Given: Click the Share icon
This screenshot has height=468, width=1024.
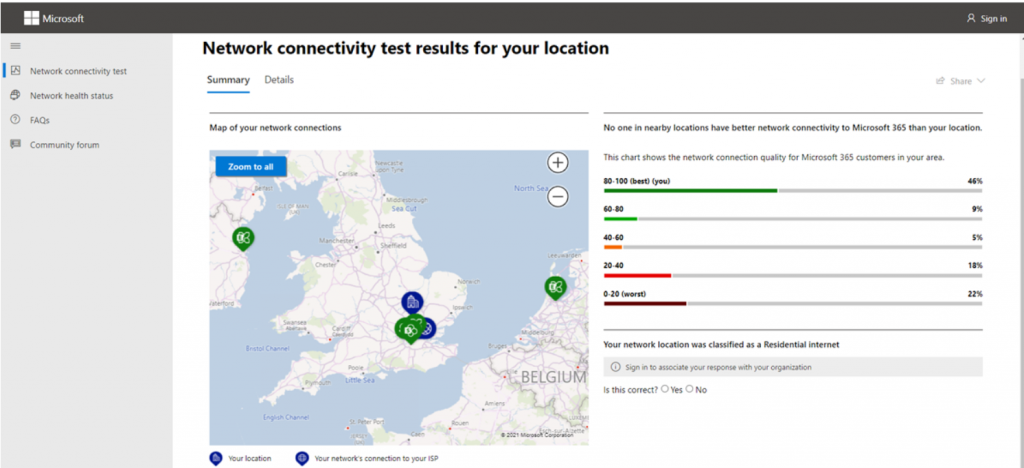Looking at the screenshot, I should (940, 81).
